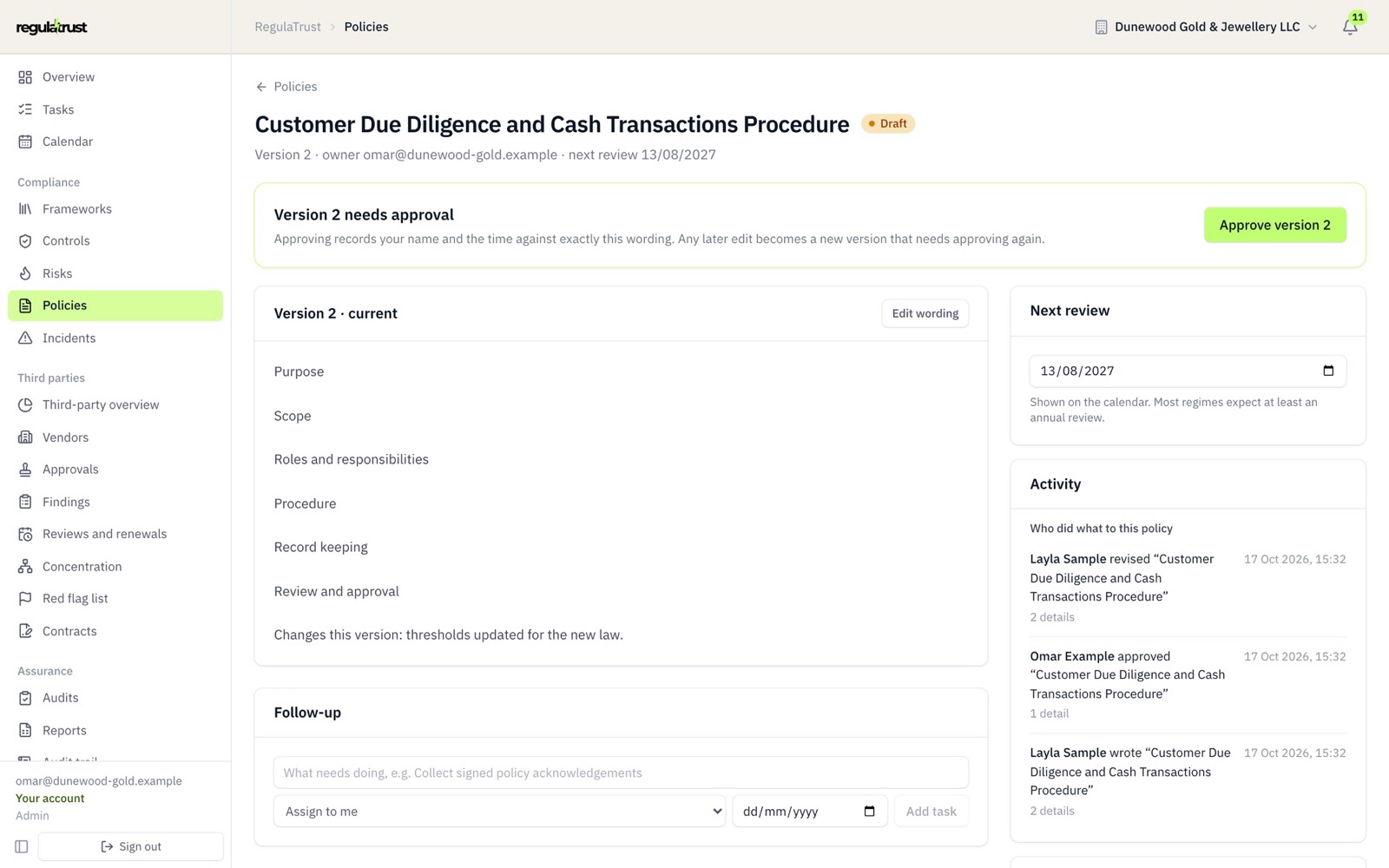Open calendar picker in Follow-up due date
The height and width of the screenshot is (868, 1389).
[x=870, y=812]
